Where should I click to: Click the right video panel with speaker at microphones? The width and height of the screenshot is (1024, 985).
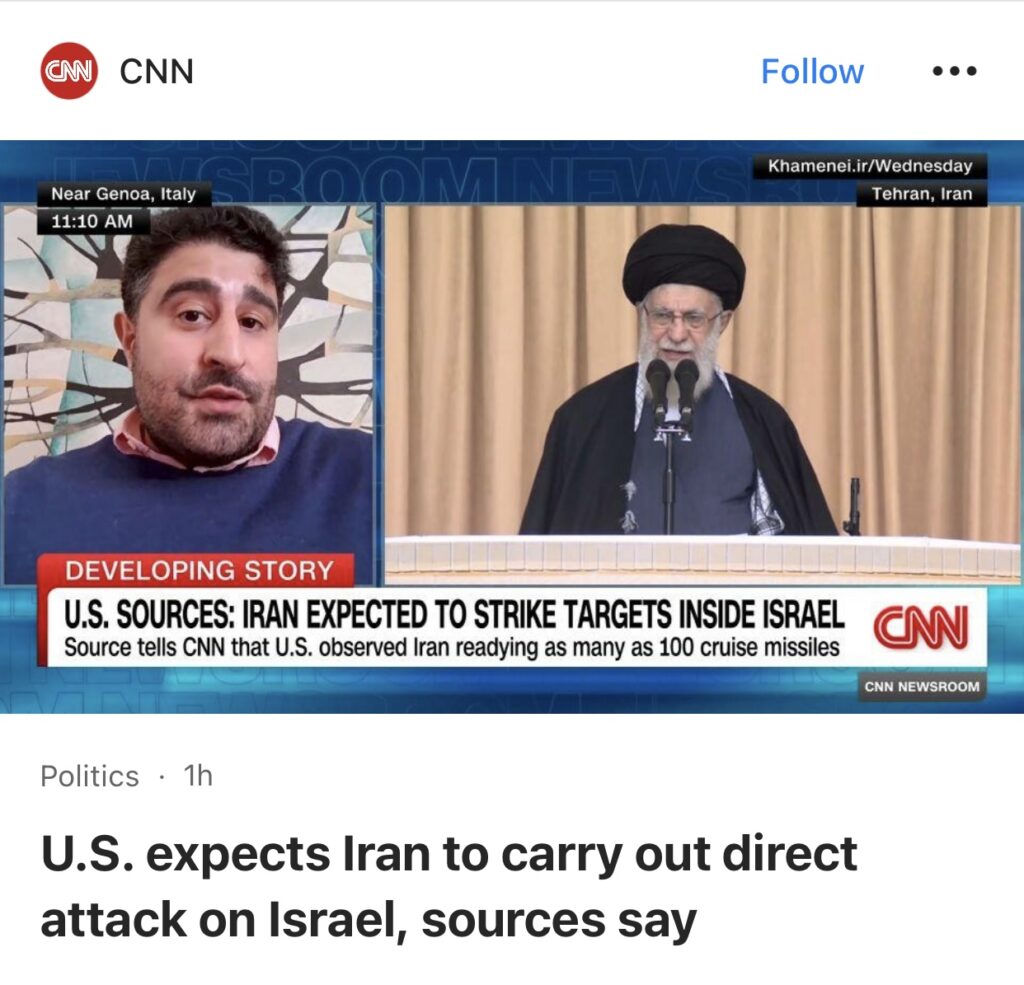point(702,392)
